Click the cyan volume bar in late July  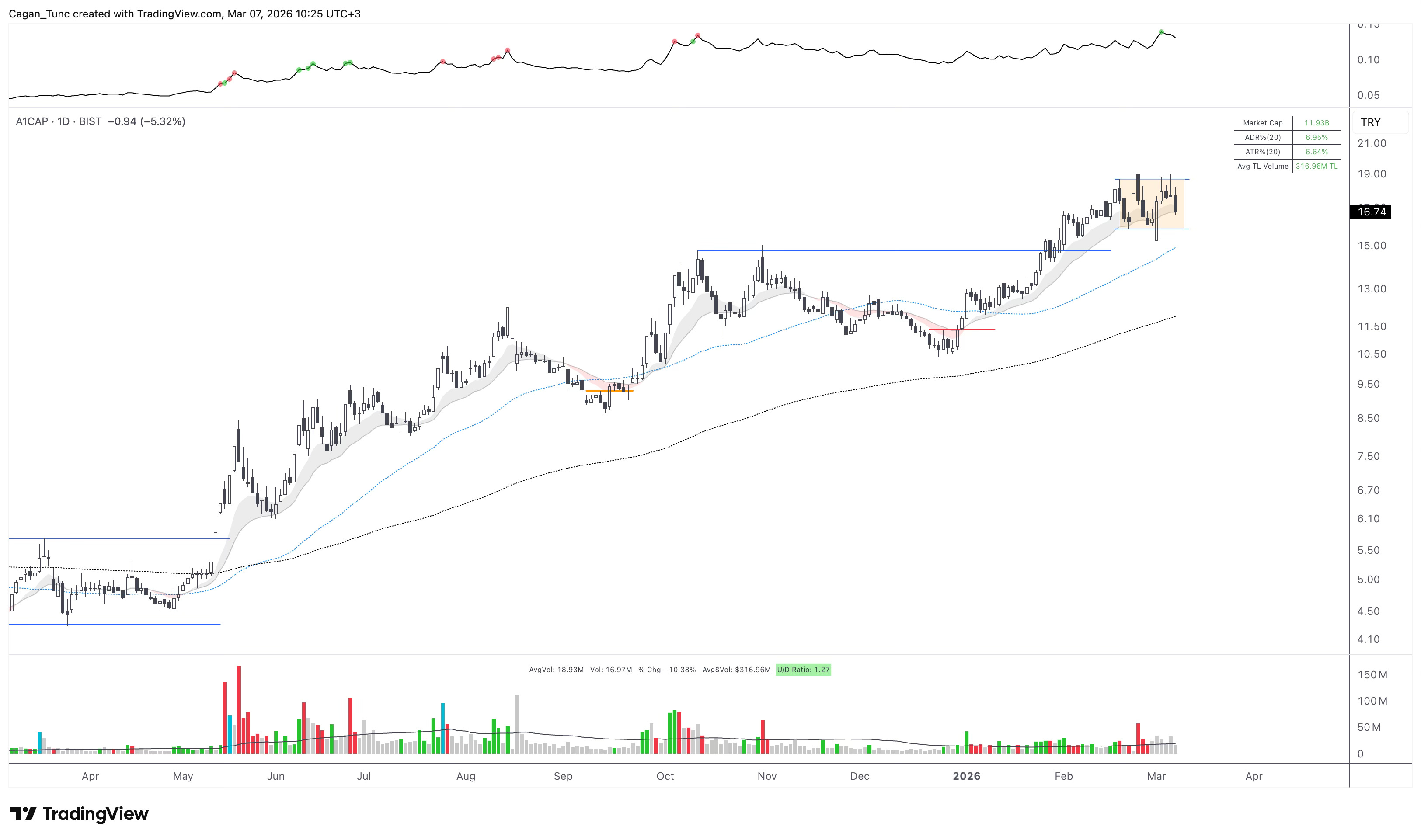tap(443, 729)
